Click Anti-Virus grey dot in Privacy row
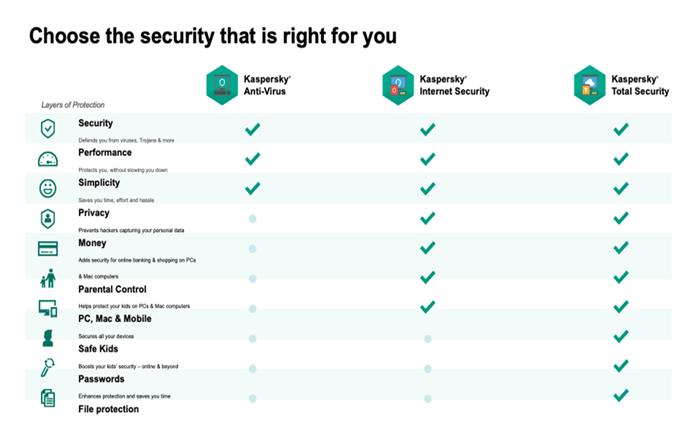This screenshot has width=700, height=440. pos(253,219)
